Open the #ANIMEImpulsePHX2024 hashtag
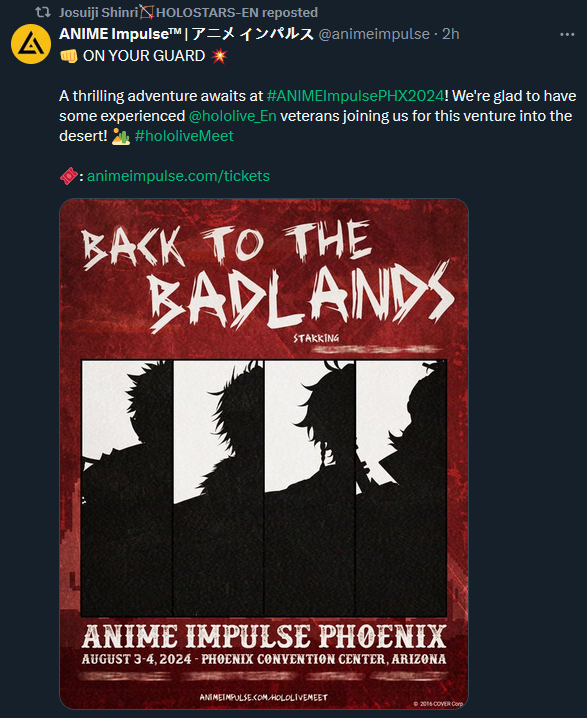Viewport: 587px width, 718px height. tap(355, 96)
